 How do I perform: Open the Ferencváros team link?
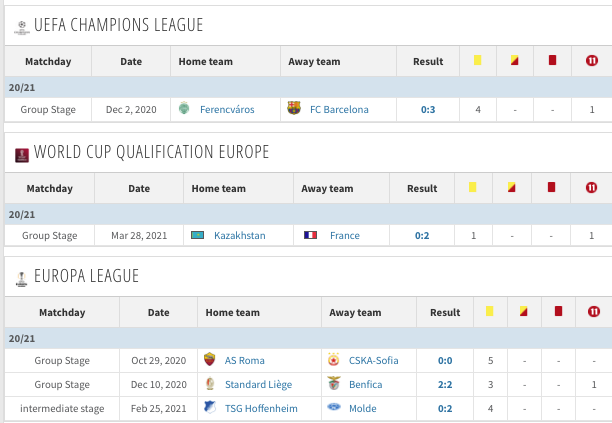[227, 110]
